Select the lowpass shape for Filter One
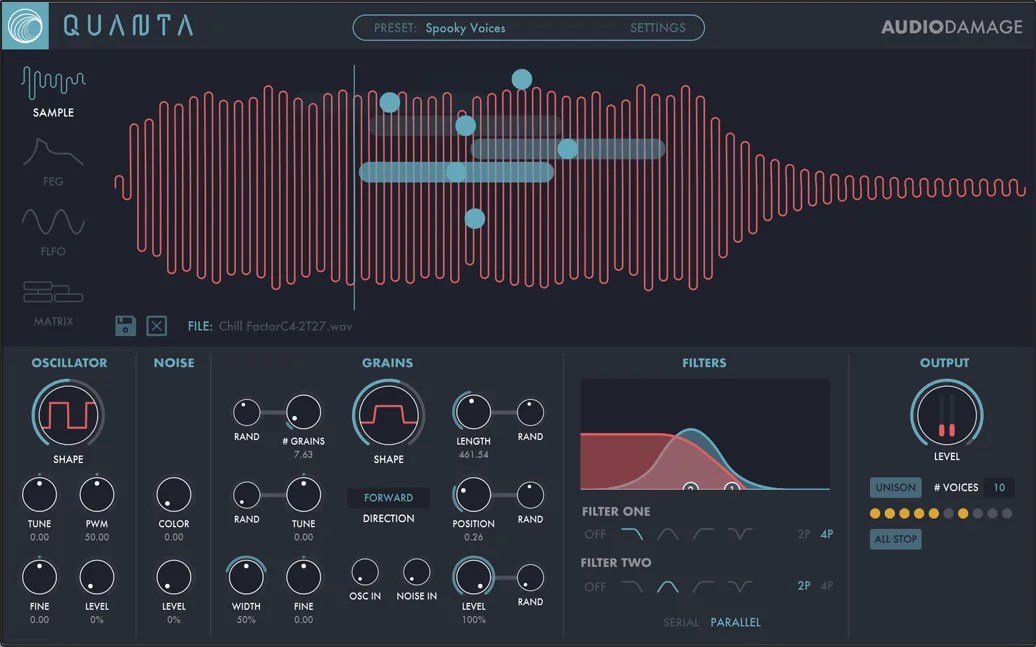Image resolution: width=1036 pixels, height=647 pixels. (633, 533)
